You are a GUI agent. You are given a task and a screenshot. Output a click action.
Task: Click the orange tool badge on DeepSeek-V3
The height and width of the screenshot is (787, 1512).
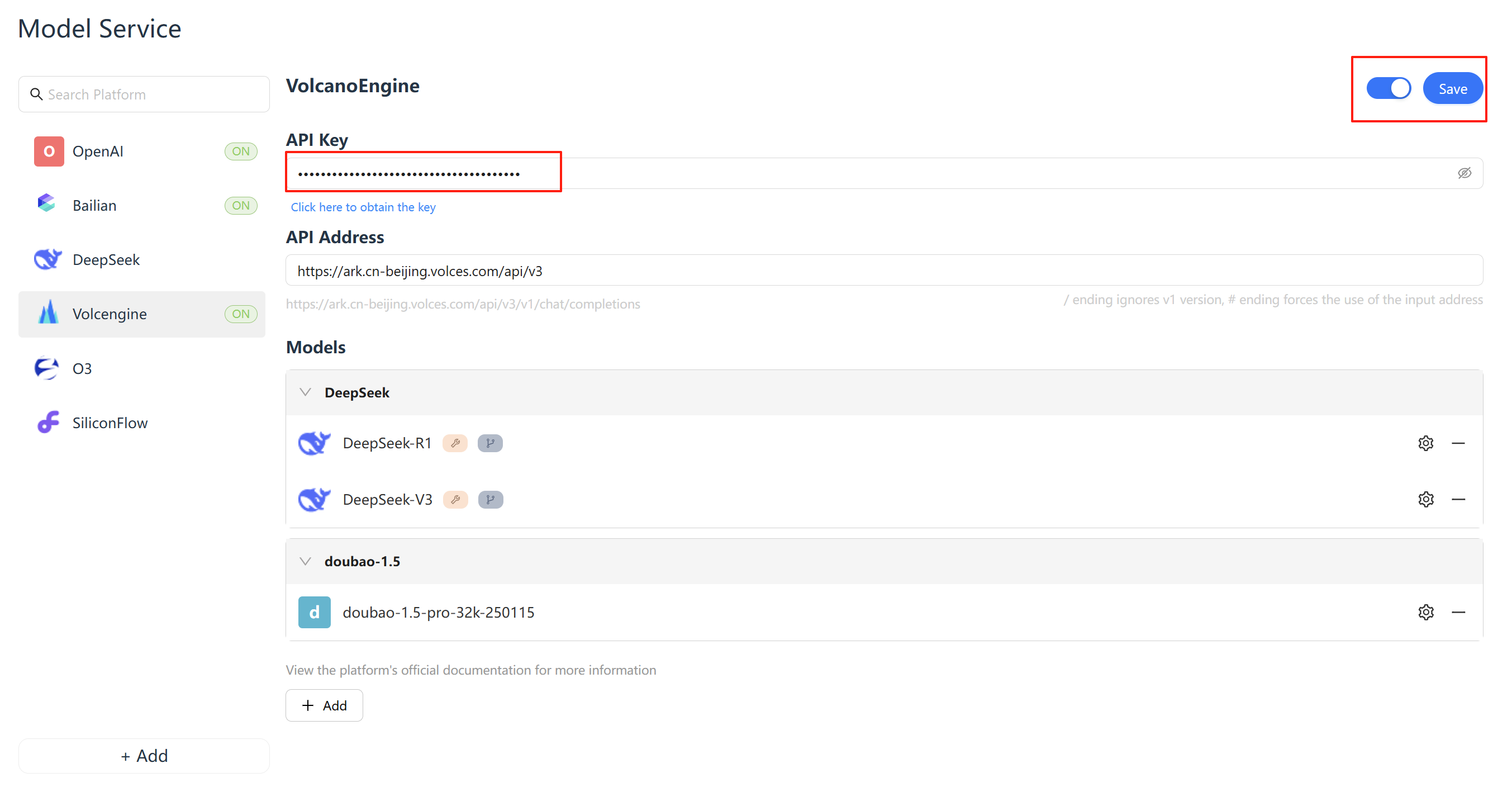pyautogui.click(x=455, y=499)
